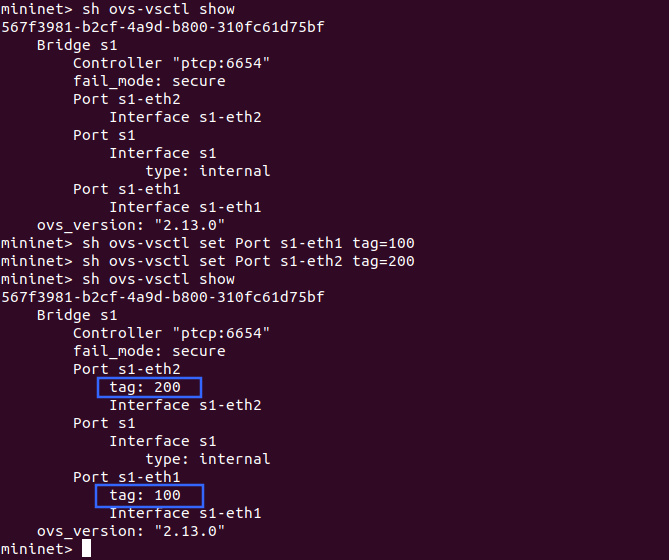This screenshot has height=560, width=669.
Task: Click the highlighted tag: 100 box
Action: tap(149, 496)
